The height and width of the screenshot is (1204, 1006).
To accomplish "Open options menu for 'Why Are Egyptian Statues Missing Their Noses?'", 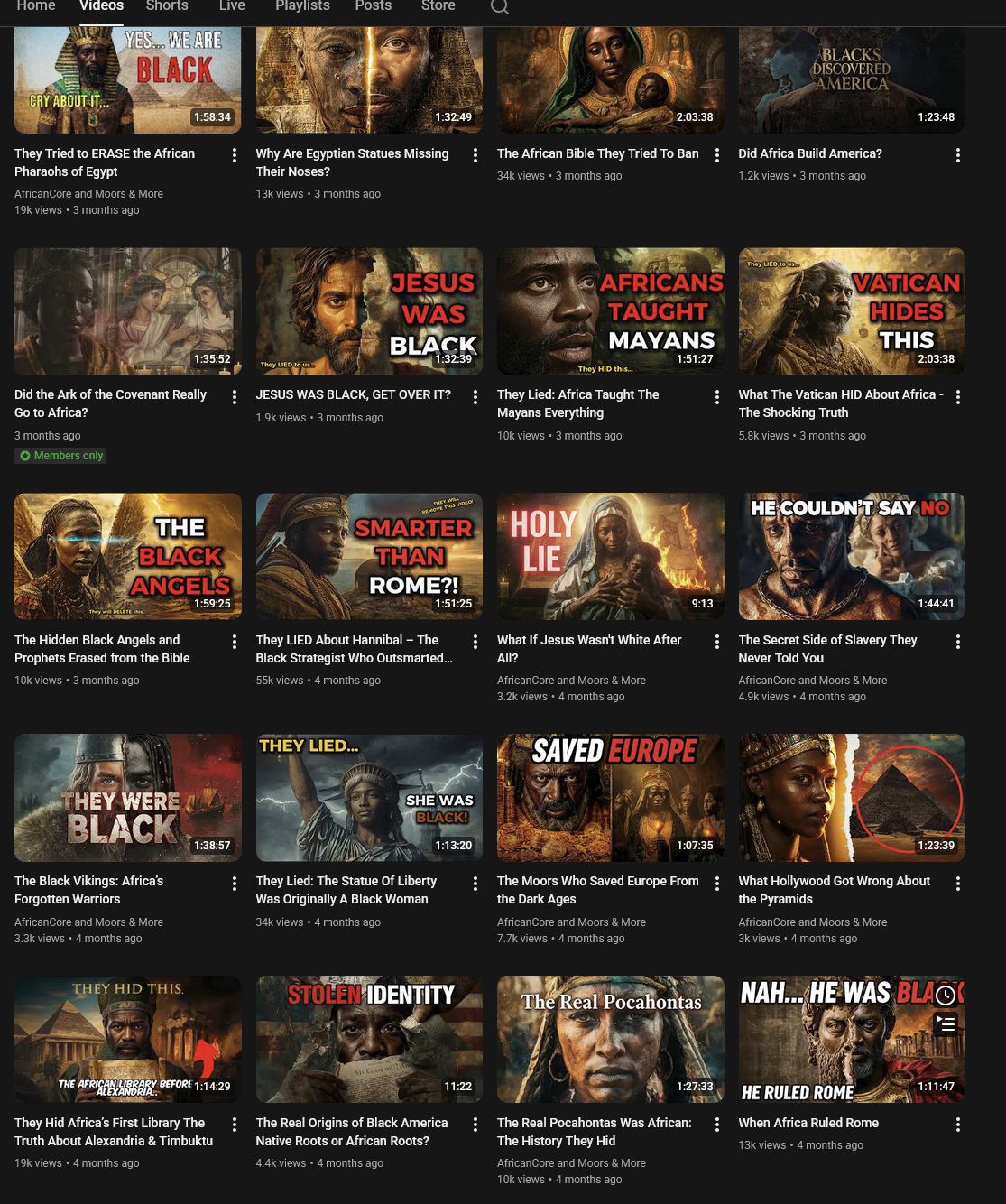I will click(x=475, y=155).
